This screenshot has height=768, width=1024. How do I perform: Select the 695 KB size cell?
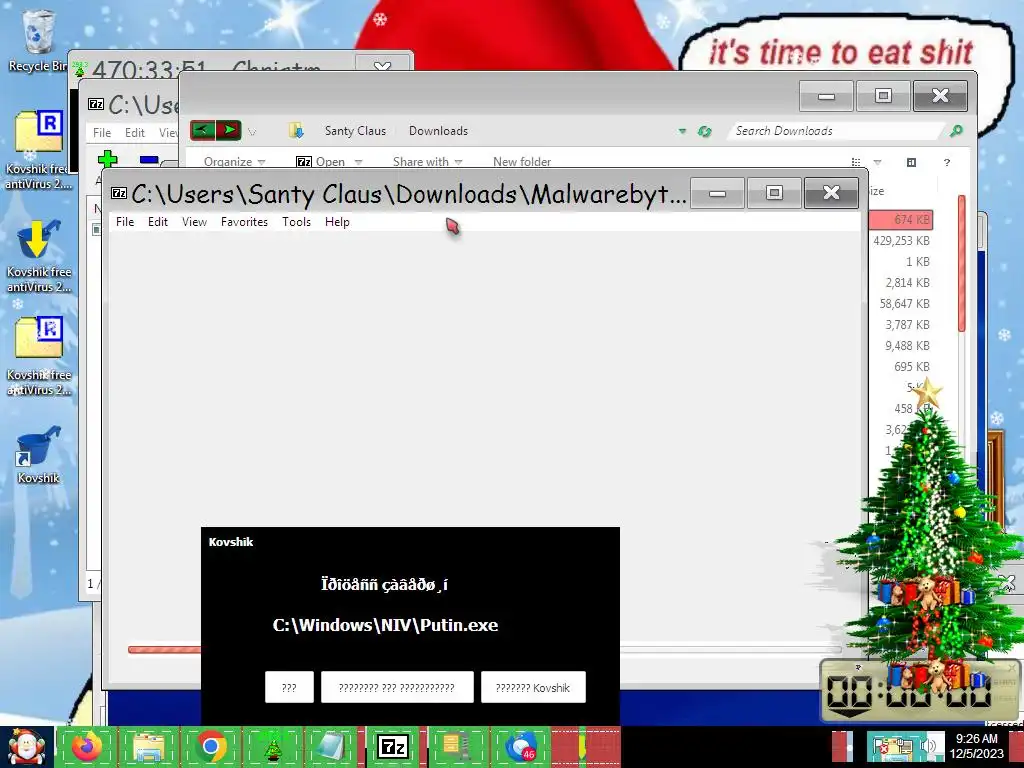click(x=912, y=366)
